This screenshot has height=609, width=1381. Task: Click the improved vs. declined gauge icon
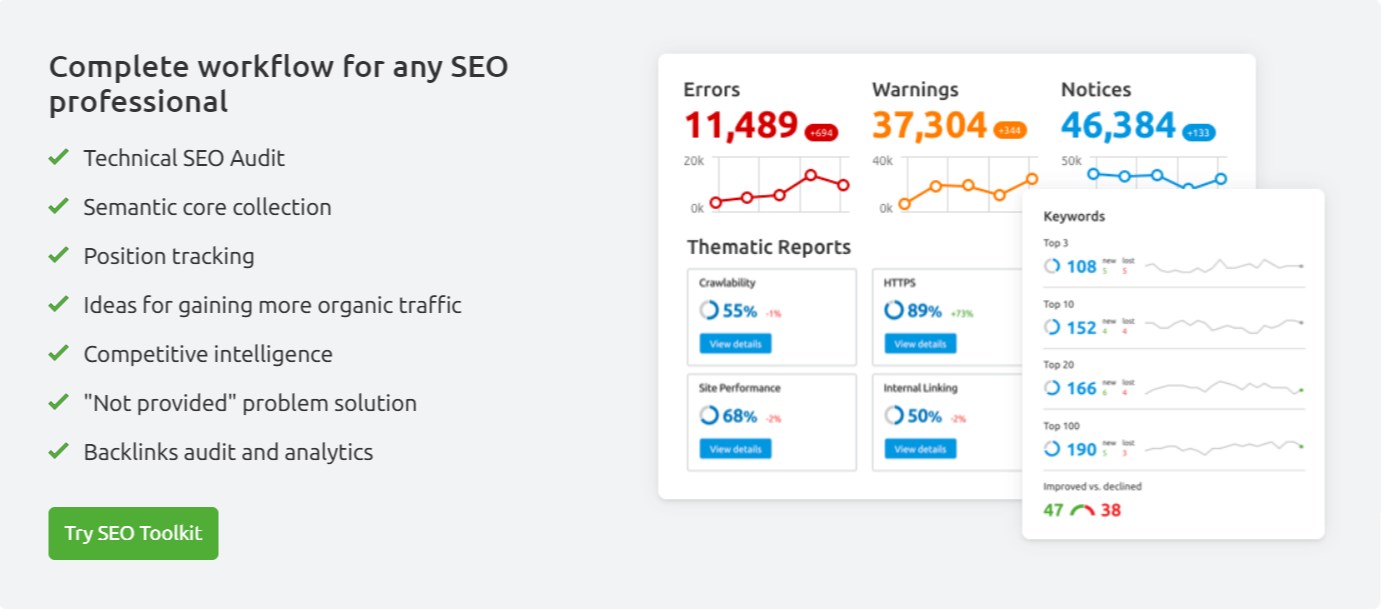tap(1082, 510)
